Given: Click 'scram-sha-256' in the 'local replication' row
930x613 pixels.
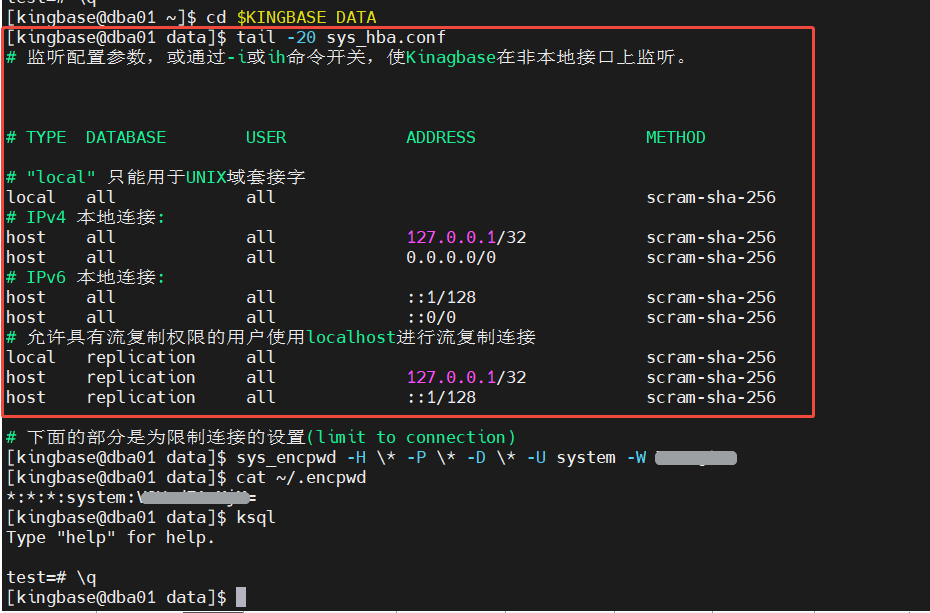Looking at the screenshot, I should [711, 357].
